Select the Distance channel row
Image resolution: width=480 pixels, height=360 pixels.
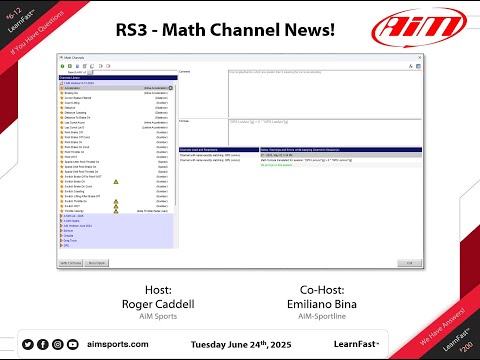coord(117,108)
